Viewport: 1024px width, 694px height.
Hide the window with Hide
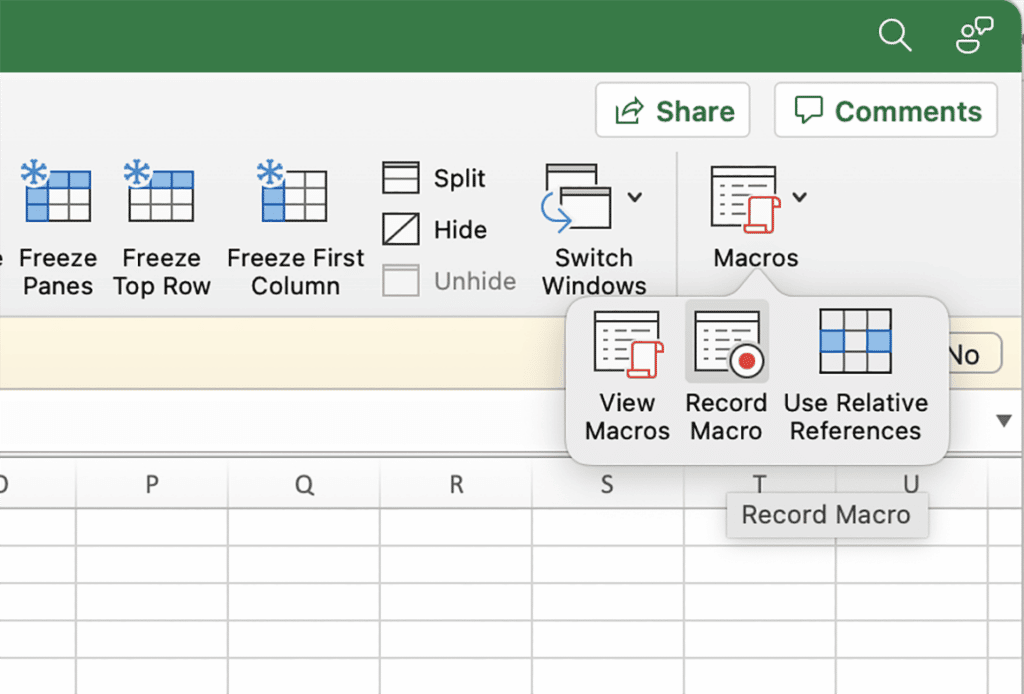[x=434, y=229]
